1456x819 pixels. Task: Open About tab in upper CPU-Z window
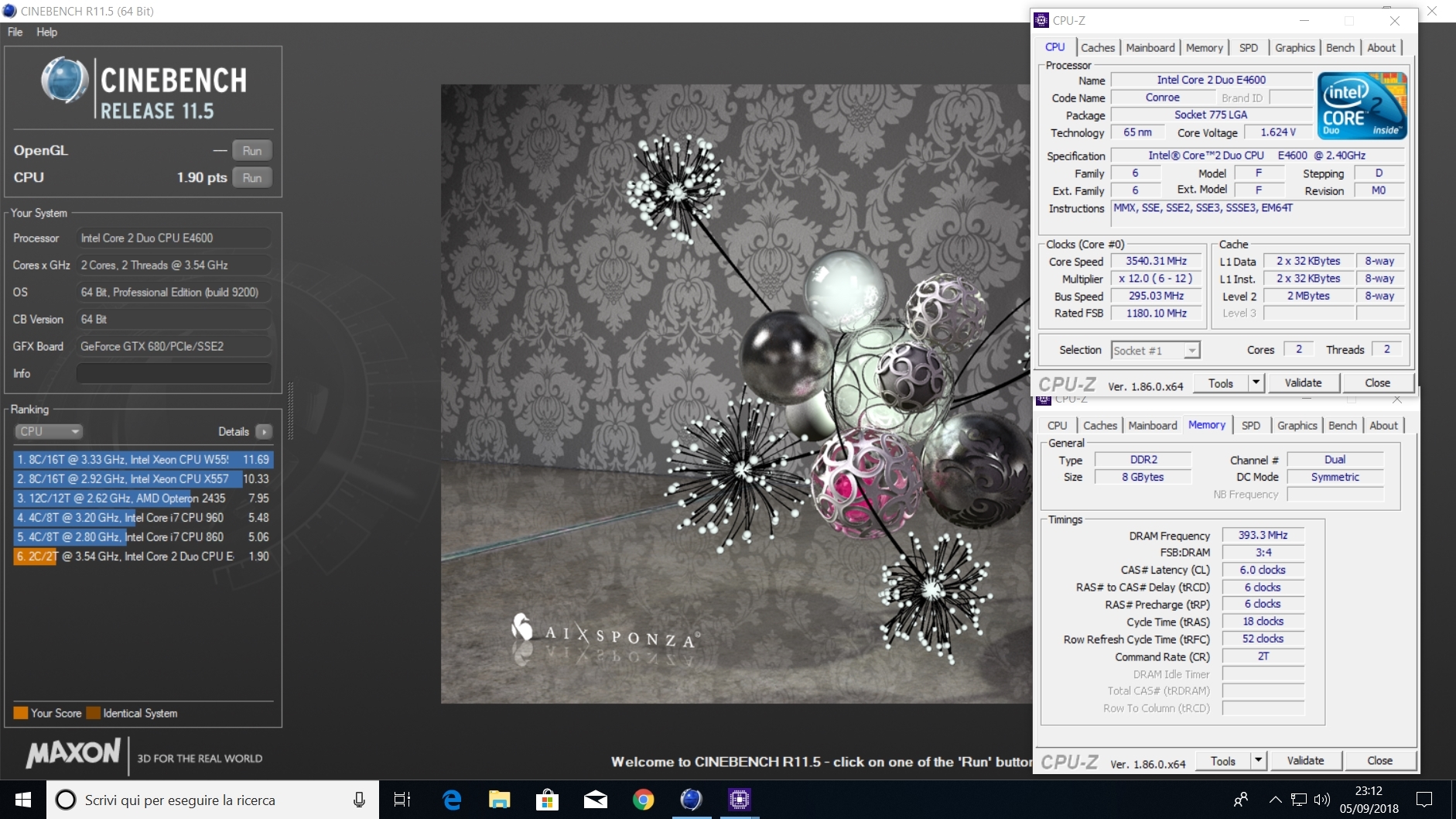pyautogui.click(x=1382, y=47)
